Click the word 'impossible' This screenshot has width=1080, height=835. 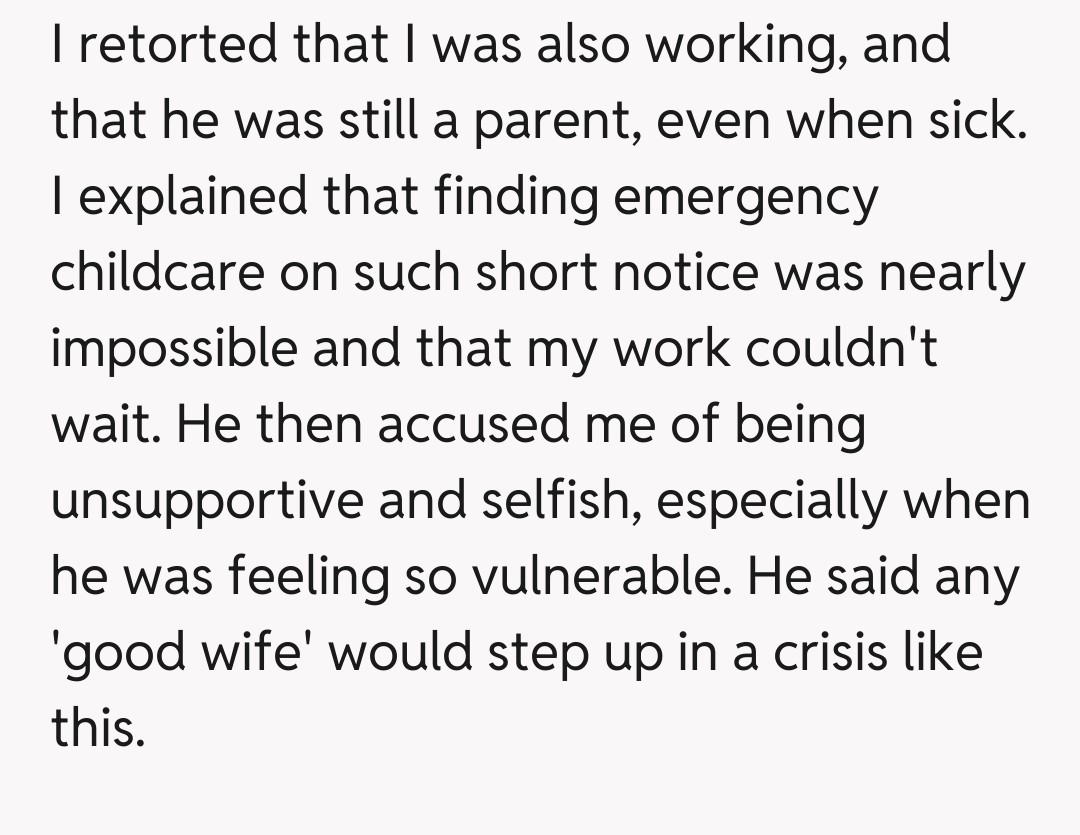(x=174, y=348)
